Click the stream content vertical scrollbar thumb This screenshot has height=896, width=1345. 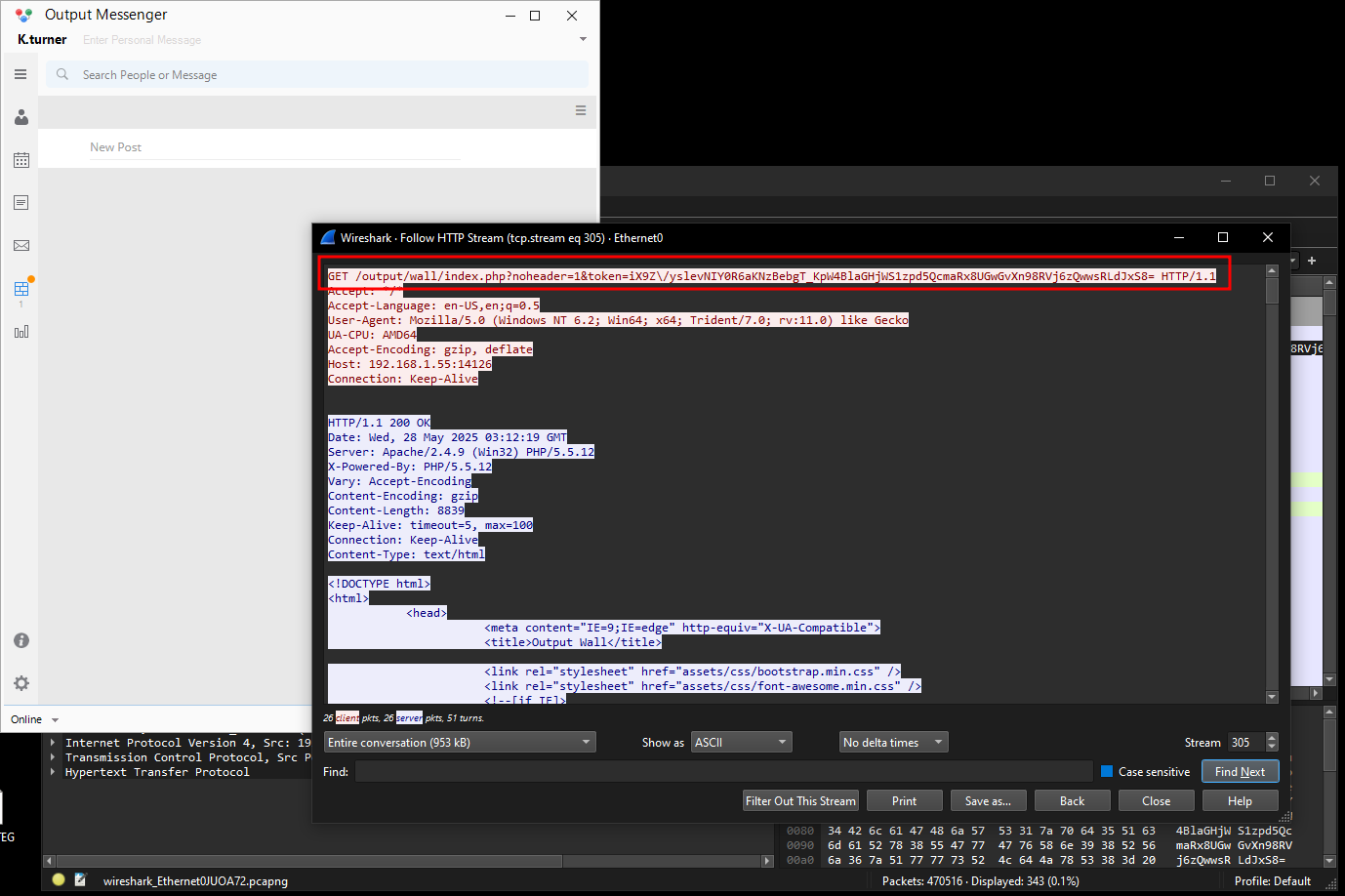(1272, 291)
